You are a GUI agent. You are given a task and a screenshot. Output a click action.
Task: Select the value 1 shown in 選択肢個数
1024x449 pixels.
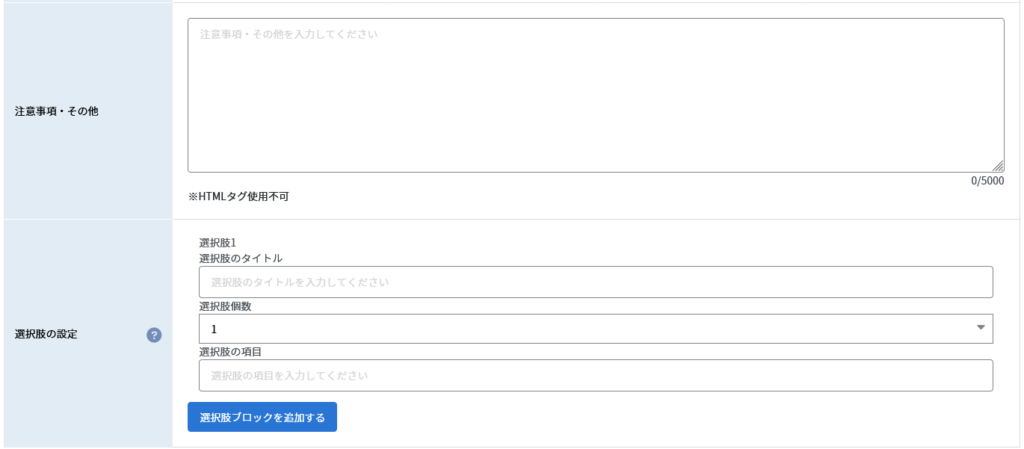[214, 329]
